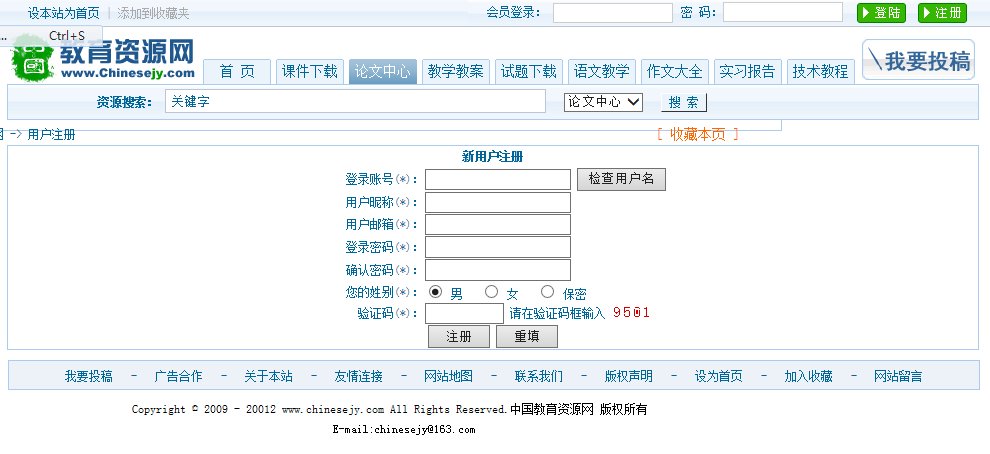This screenshot has height=454, width=990.
Task: Click the 用户注册 breadcrumb link
Action: [x=52, y=134]
